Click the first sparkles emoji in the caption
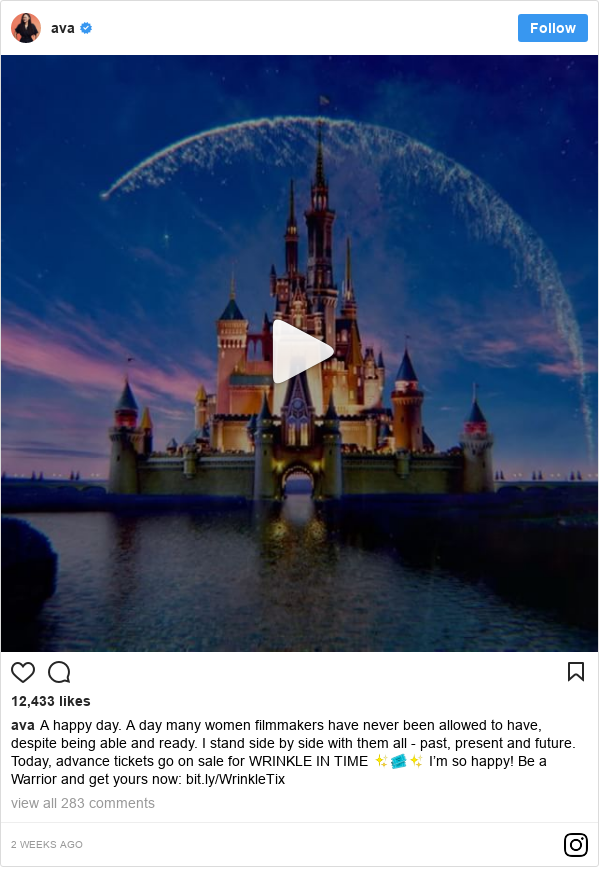 tap(382, 761)
